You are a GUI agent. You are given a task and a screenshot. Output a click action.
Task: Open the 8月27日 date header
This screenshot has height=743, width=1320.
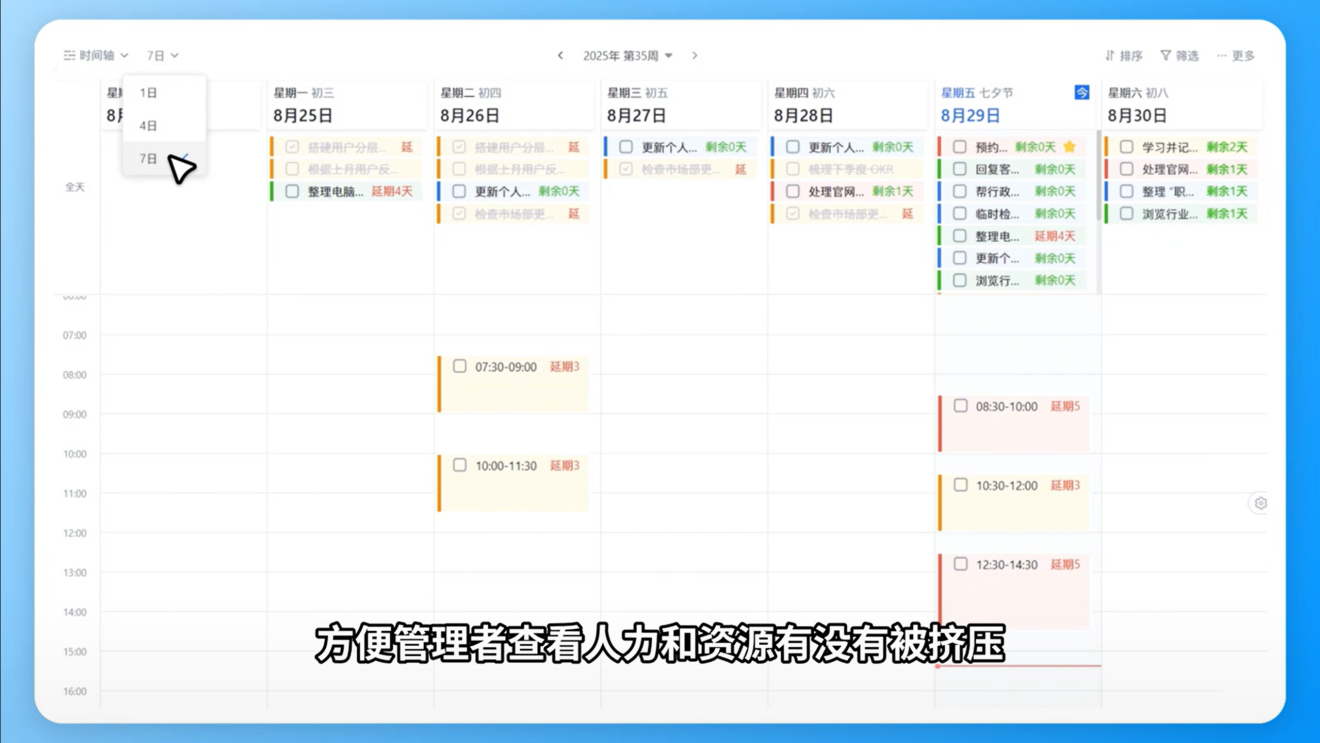point(637,116)
